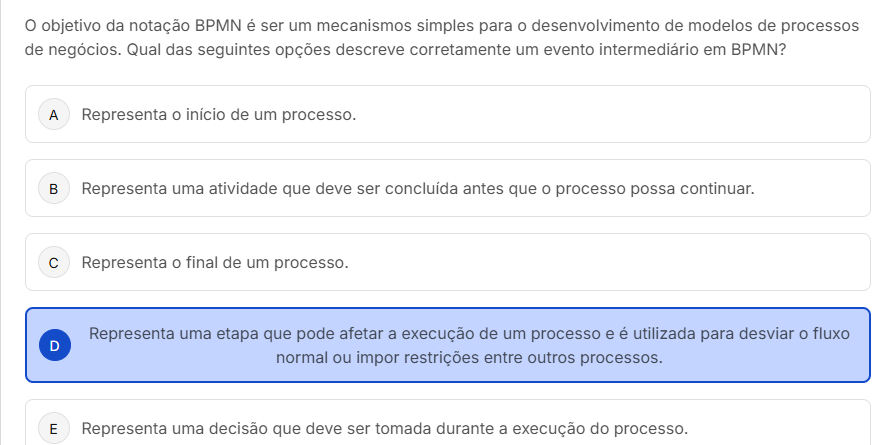
Task: Click the question's first line about BPMN notation
Action: coord(441,25)
